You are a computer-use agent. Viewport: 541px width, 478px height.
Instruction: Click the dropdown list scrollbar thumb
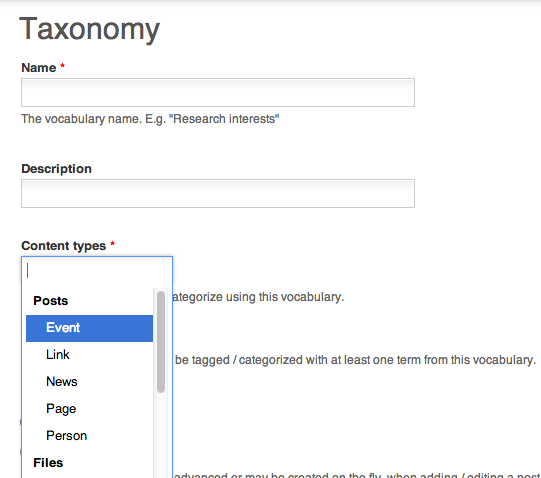(161, 342)
